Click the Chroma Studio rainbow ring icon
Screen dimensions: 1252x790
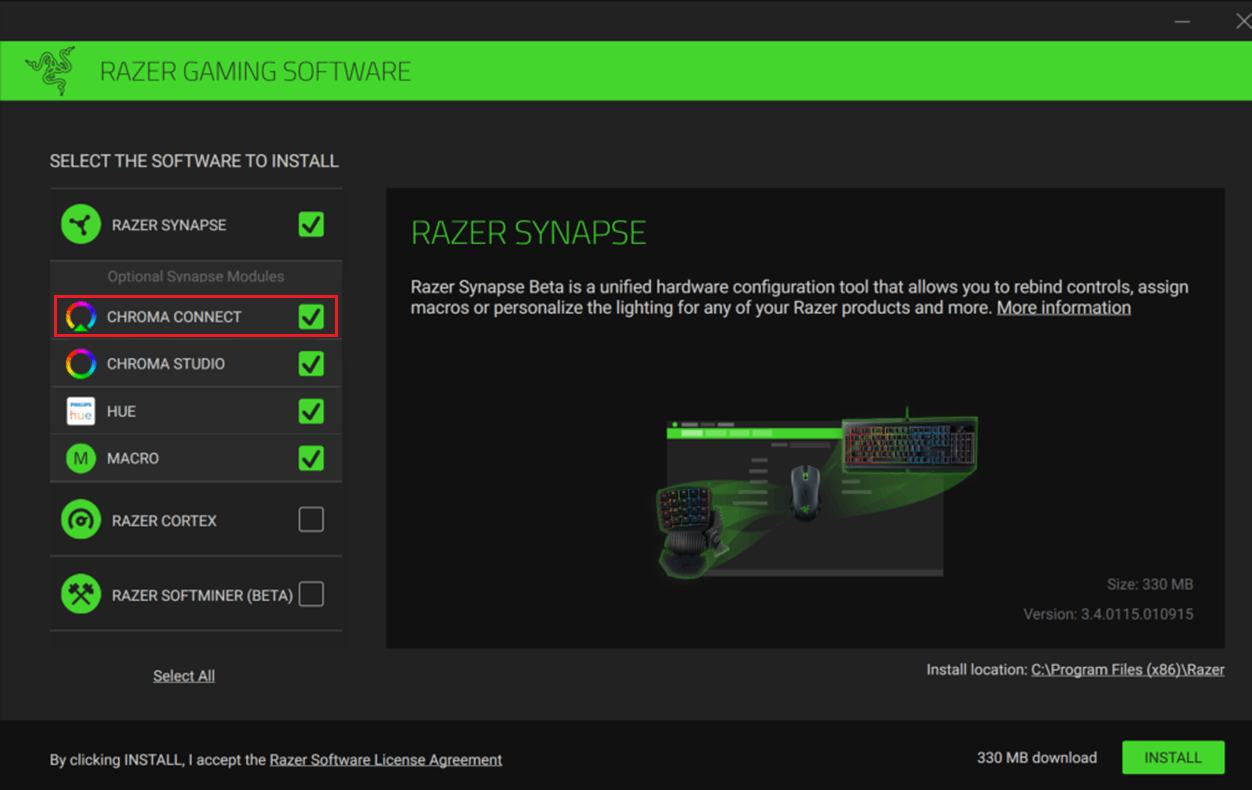coord(80,364)
